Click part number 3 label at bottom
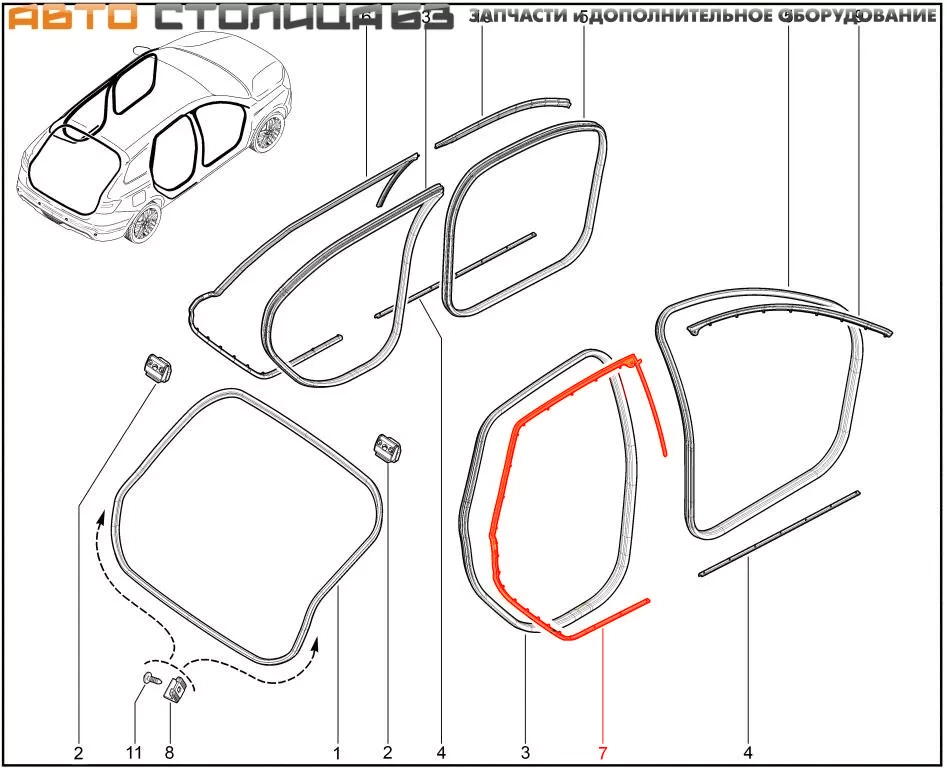The height and width of the screenshot is (768, 947). pos(525,750)
